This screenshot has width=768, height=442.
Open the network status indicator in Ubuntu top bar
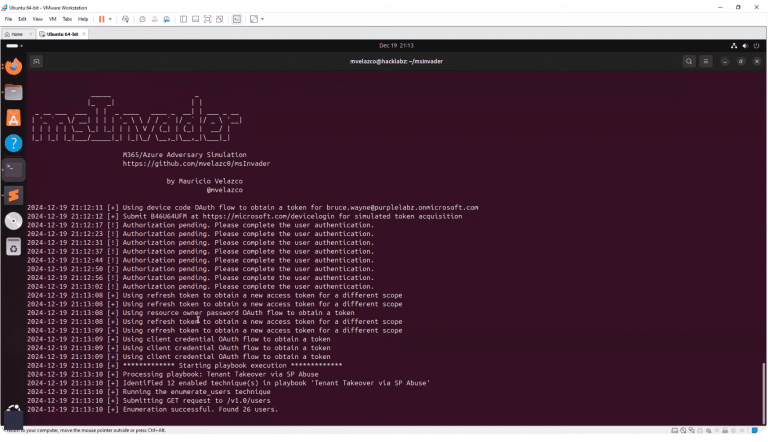pos(734,46)
